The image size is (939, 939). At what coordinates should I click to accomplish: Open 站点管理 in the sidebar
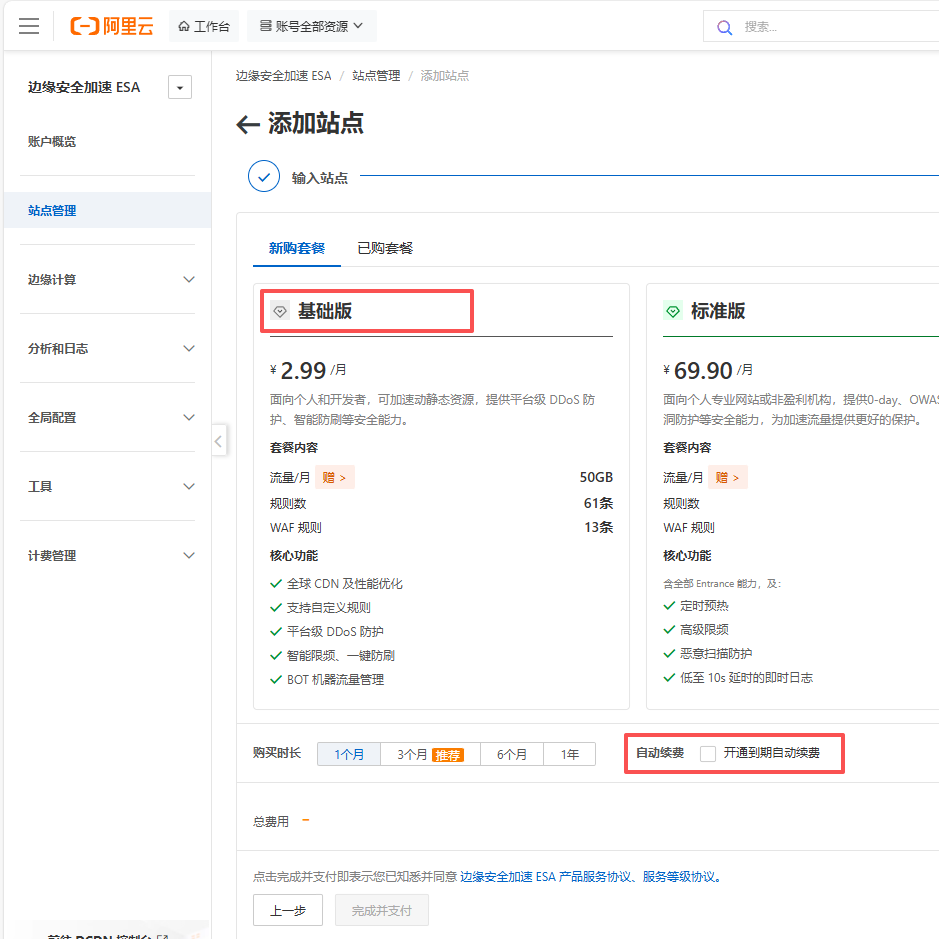(x=52, y=211)
